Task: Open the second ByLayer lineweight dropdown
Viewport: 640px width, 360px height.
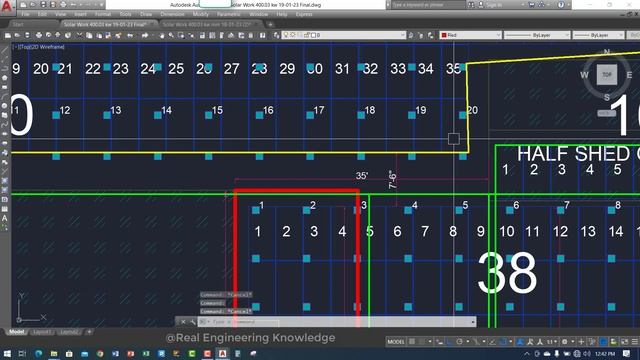Action: (598, 35)
